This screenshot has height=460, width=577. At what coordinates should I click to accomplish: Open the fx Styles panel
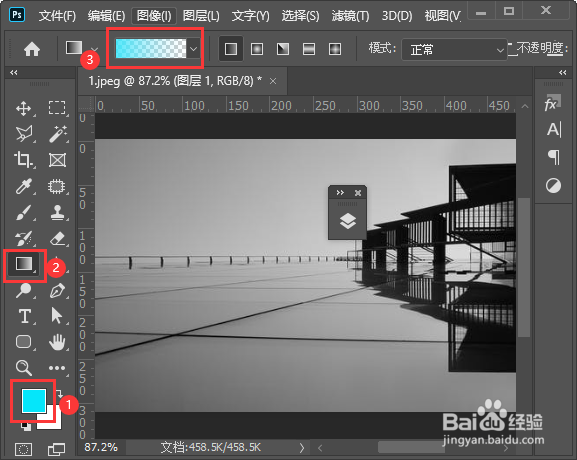(x=553, y=103)
